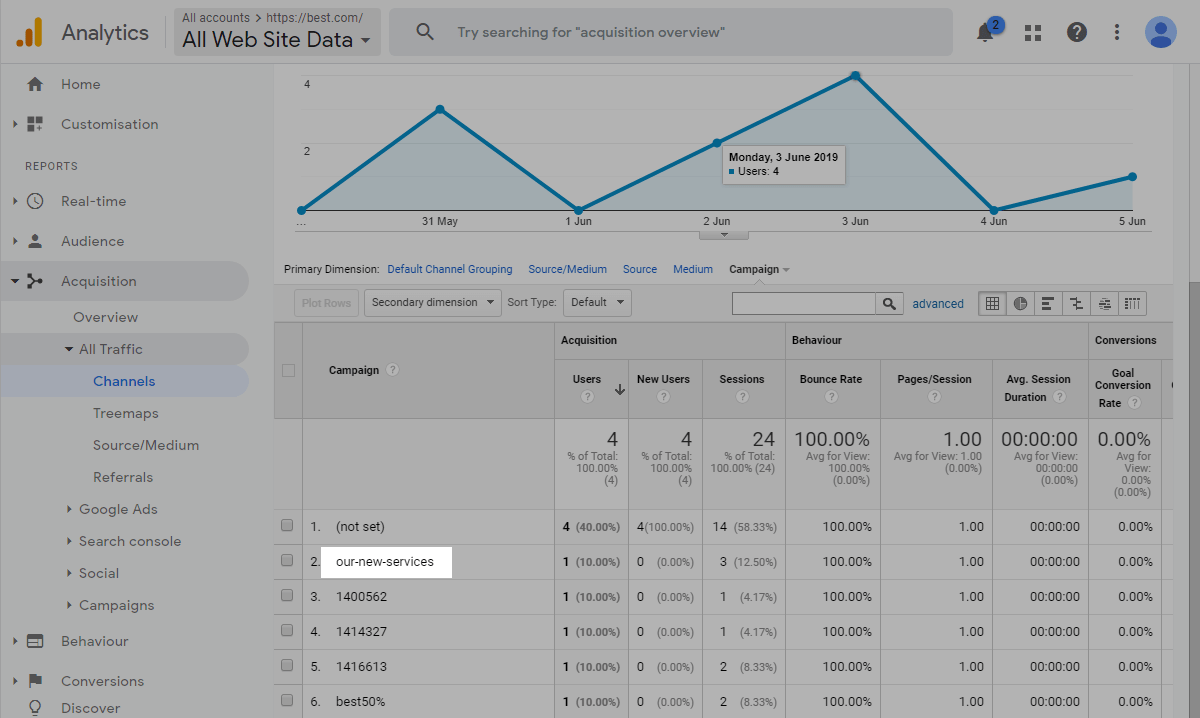
Task: Click help icon under Users column
Action: [x=587, y=397]
